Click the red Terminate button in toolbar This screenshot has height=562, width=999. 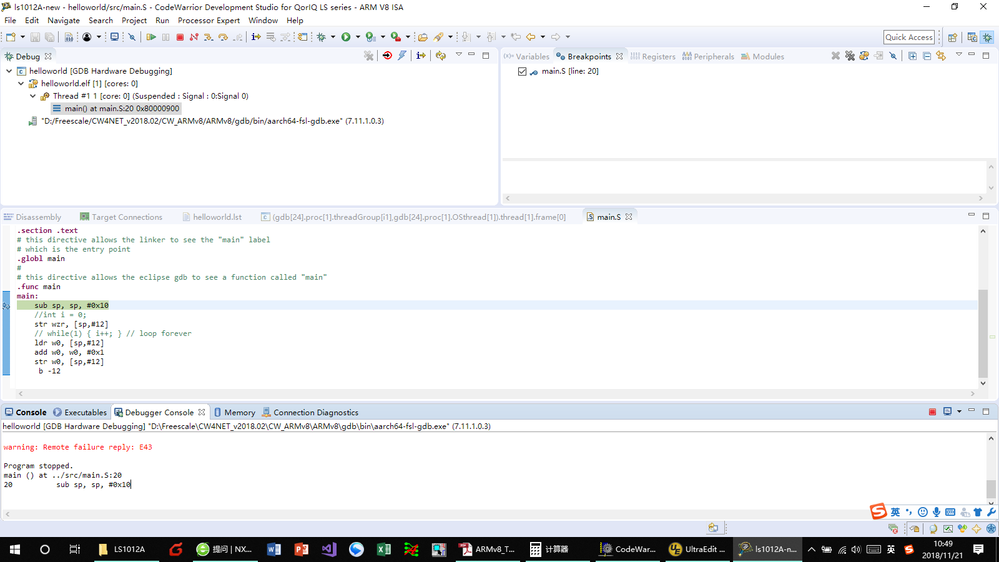(180, 37)
